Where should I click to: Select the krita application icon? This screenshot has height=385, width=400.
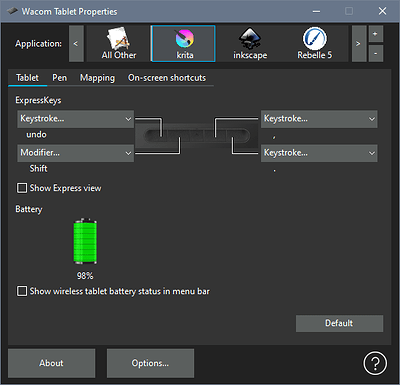click(184, 44)
